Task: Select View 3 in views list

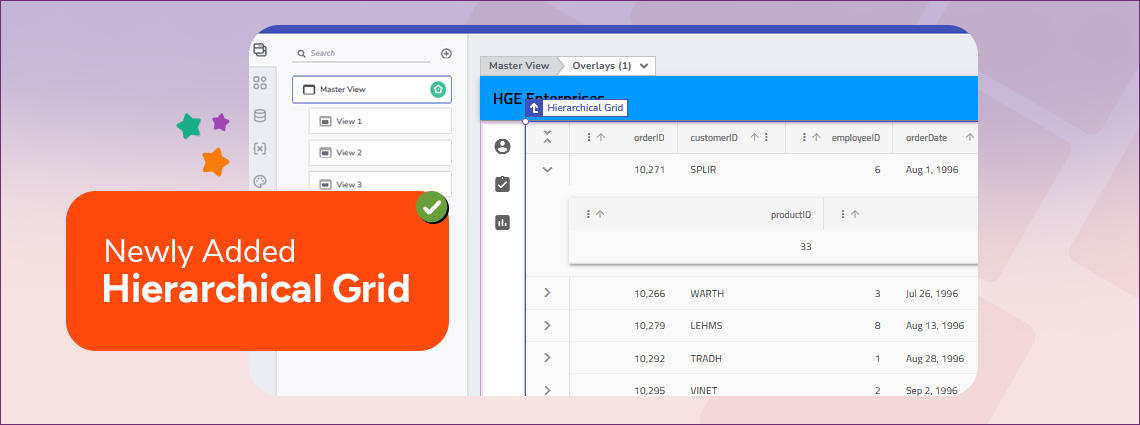Action: coord(380,185)
